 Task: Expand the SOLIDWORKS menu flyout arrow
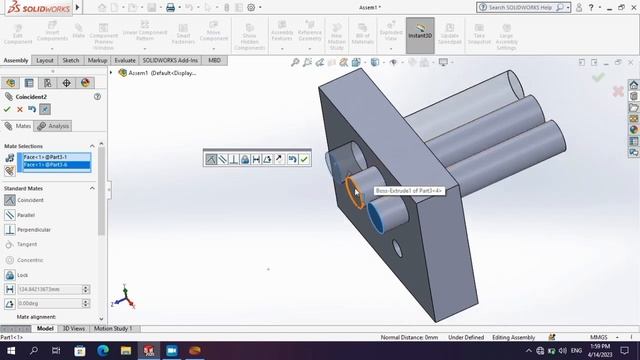point(77,7)
